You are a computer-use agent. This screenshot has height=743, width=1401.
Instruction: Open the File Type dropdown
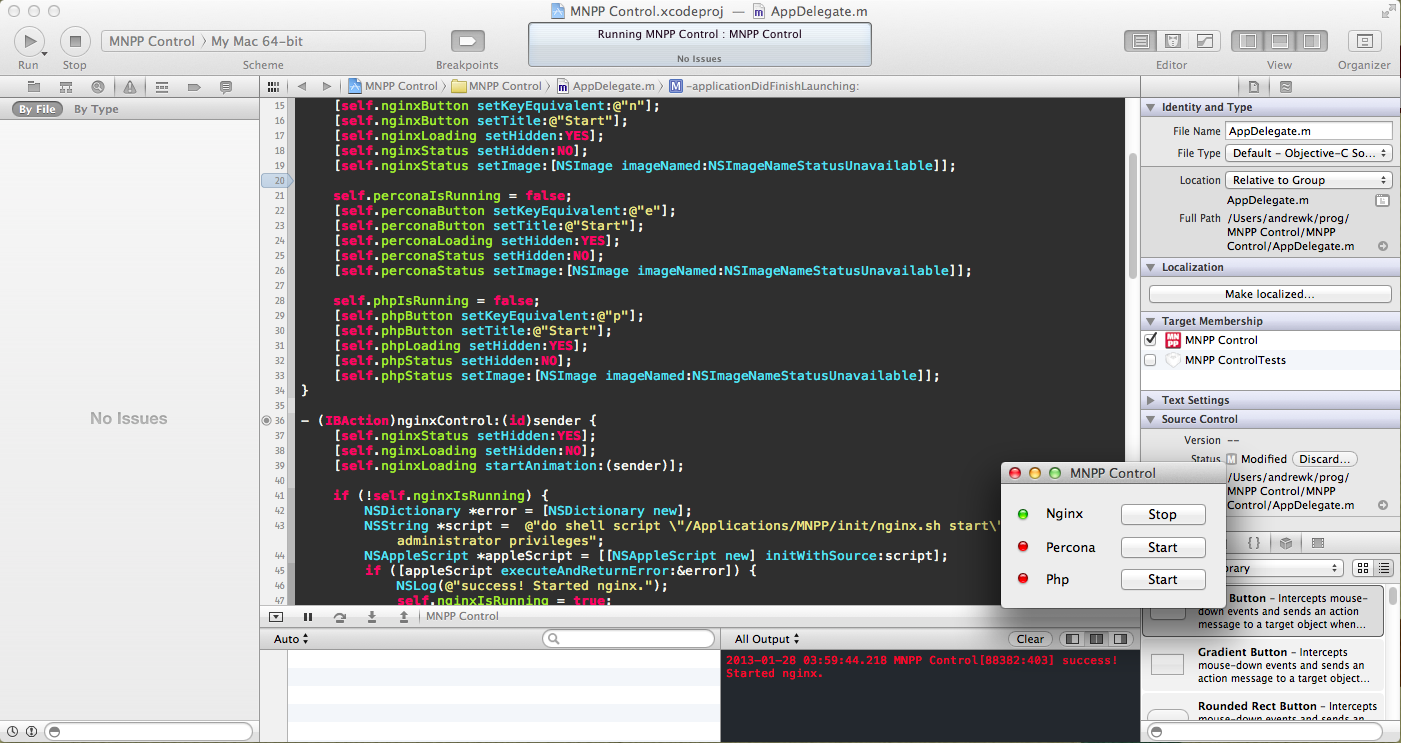tap(1309, 153)
